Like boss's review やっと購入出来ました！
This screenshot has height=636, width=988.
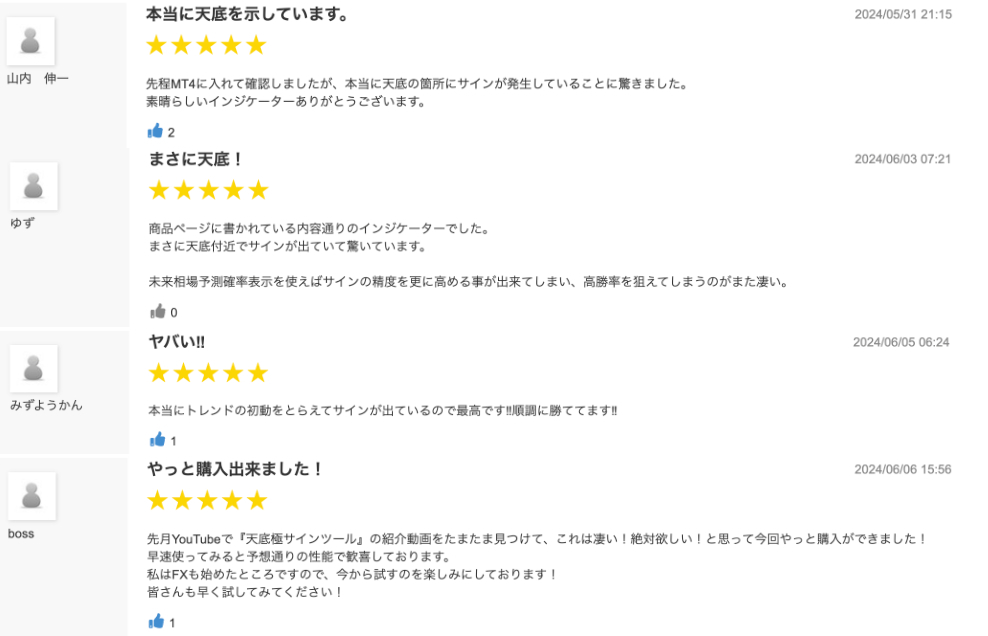(x=157, y=622)
